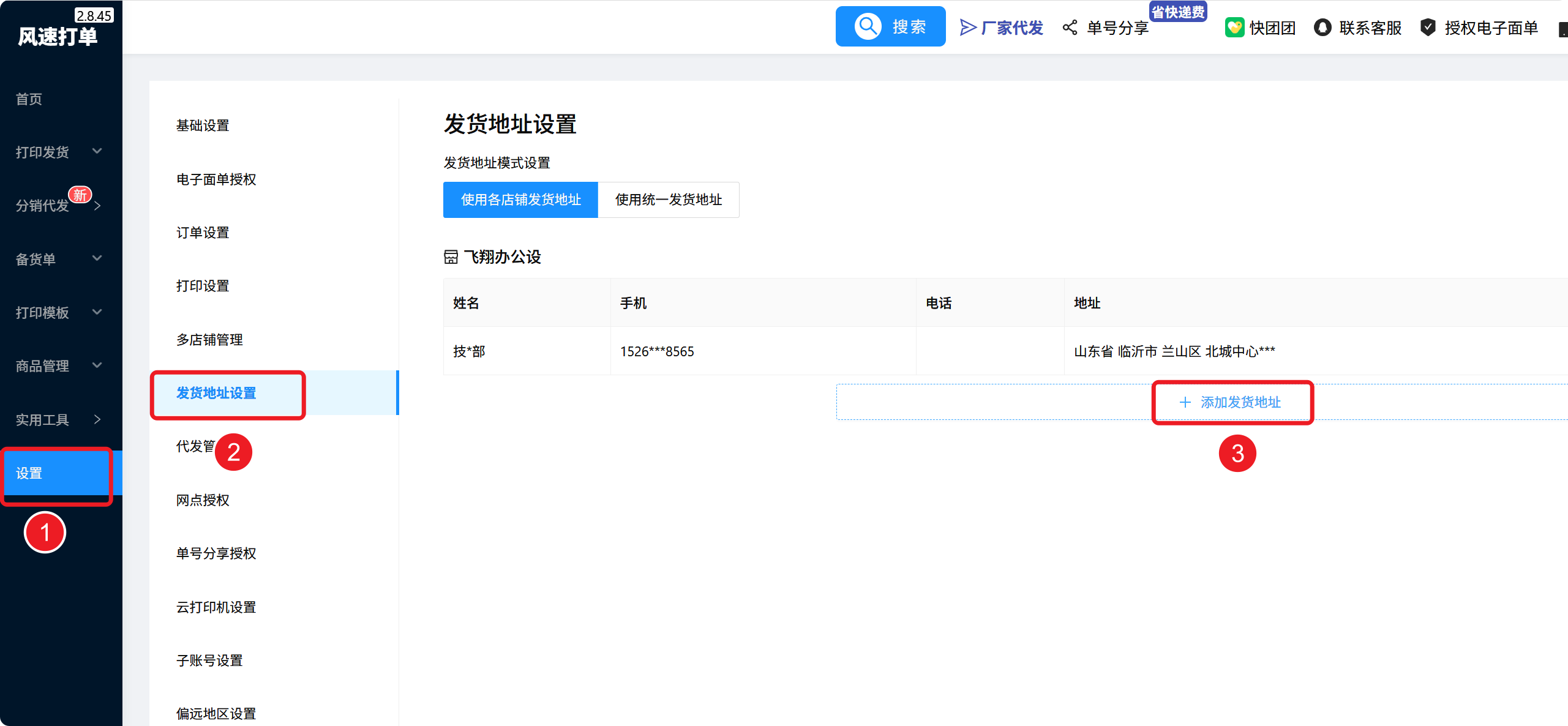Expand the 商品管理 sidebar menu

click(59, 366)
